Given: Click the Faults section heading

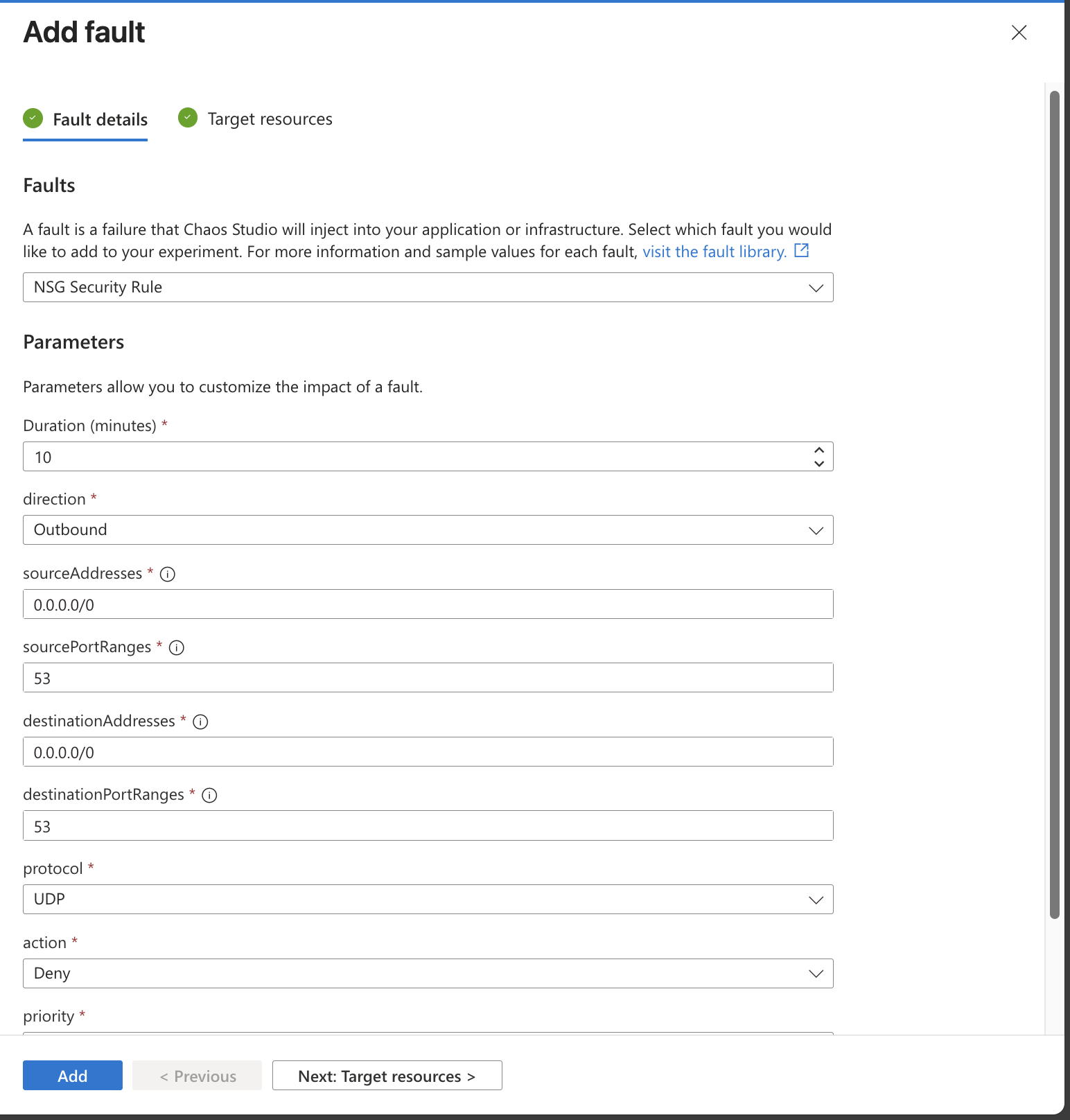Looking at the screenshot, I should [49, 186].
